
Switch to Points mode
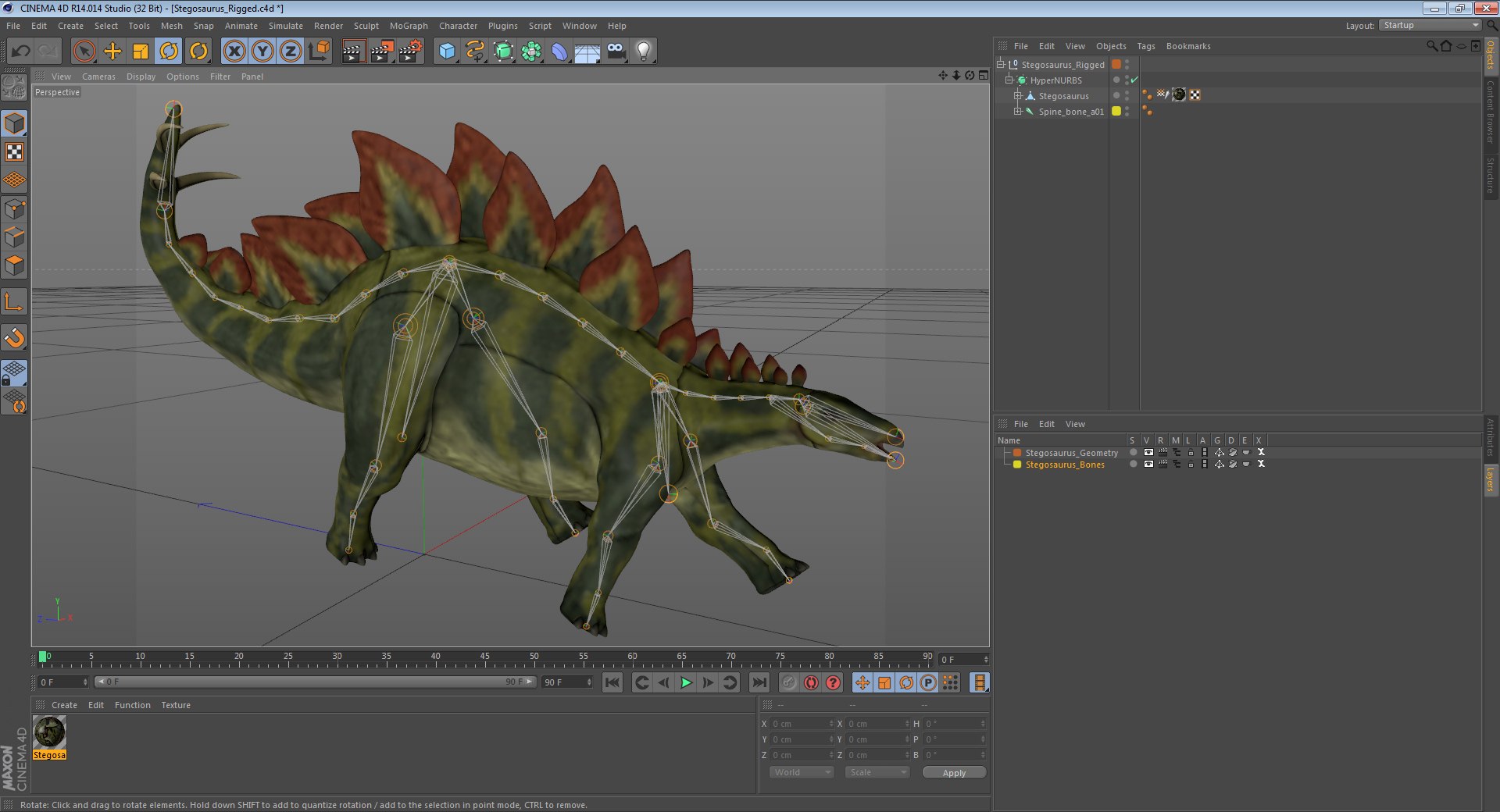pos(14,208)
